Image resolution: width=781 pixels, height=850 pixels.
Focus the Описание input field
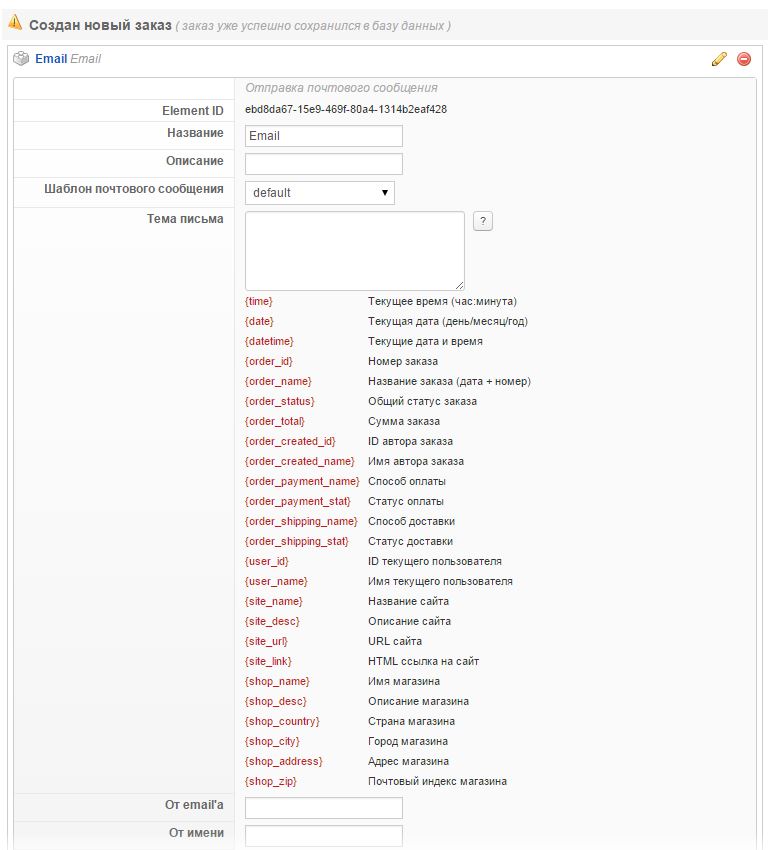(x=324, y=164)
